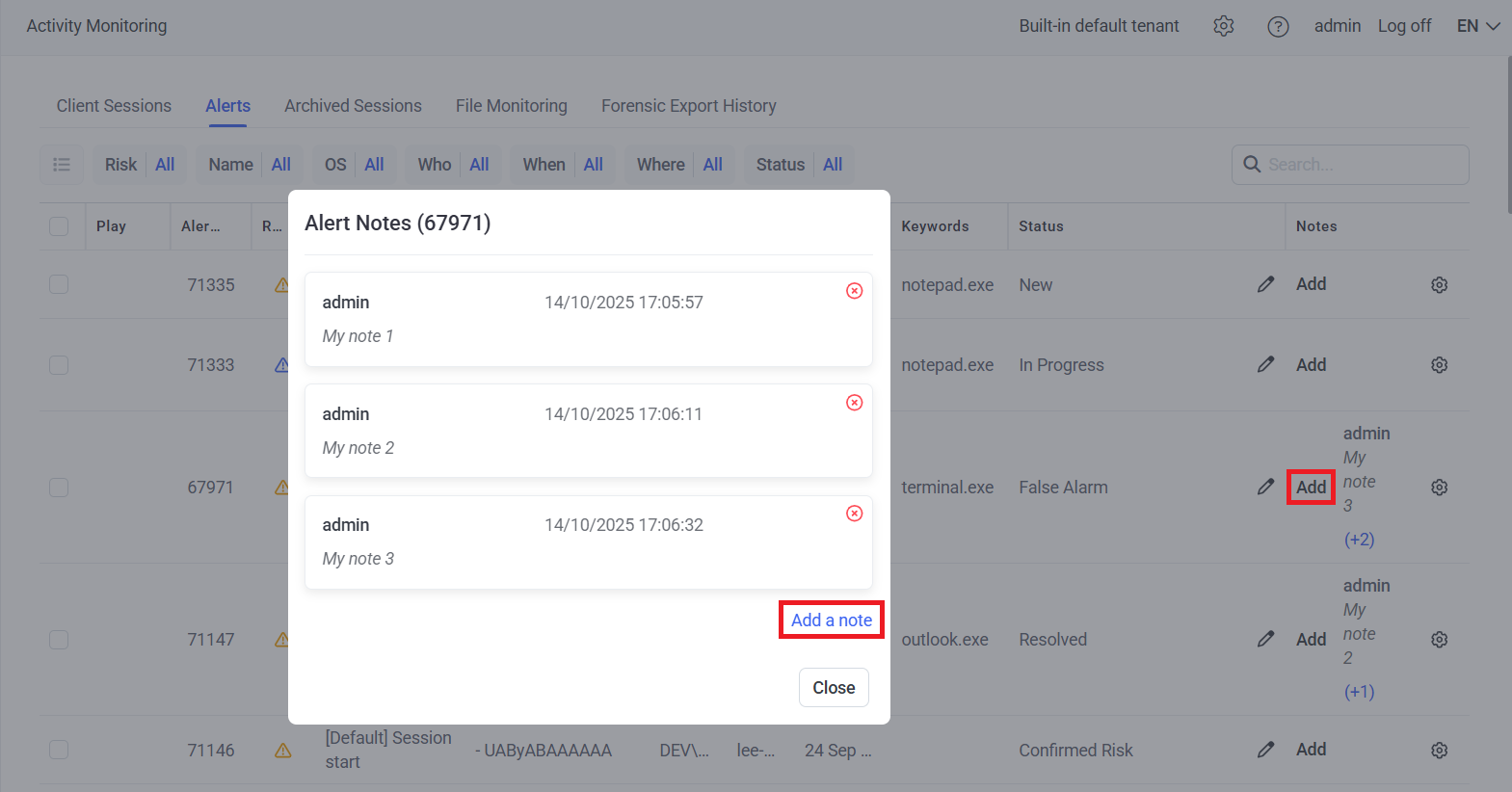This screenshot has width=1512, height=792.
Task: Expand the EN language dropdown
Action: pyautogui.click(x=1477, y=26)
